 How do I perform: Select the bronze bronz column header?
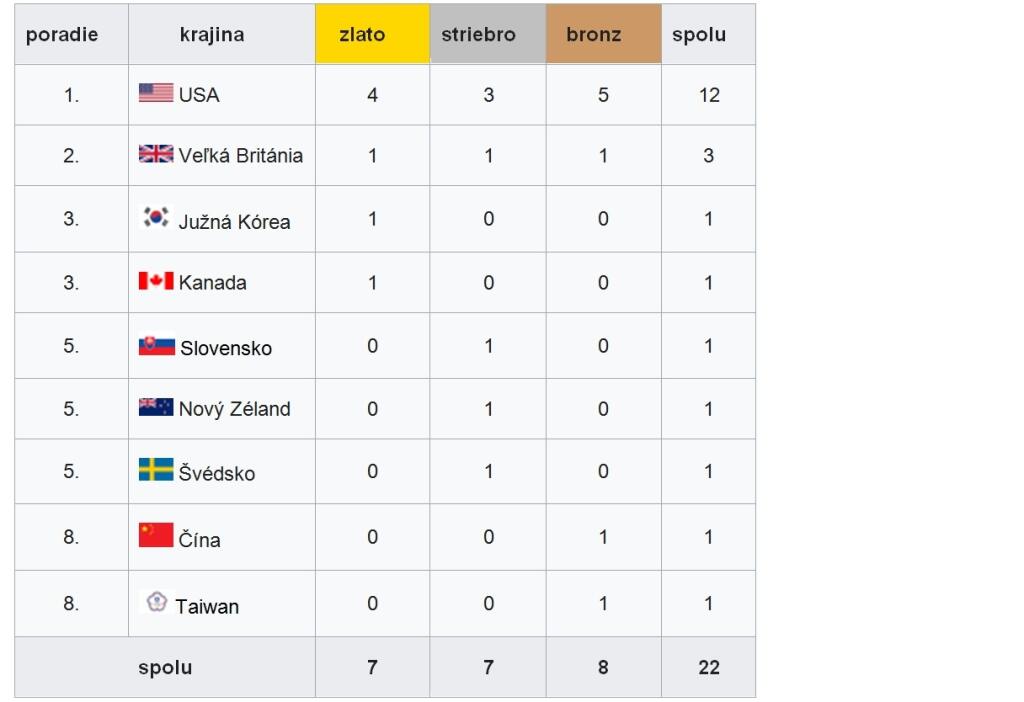(603, 34)
